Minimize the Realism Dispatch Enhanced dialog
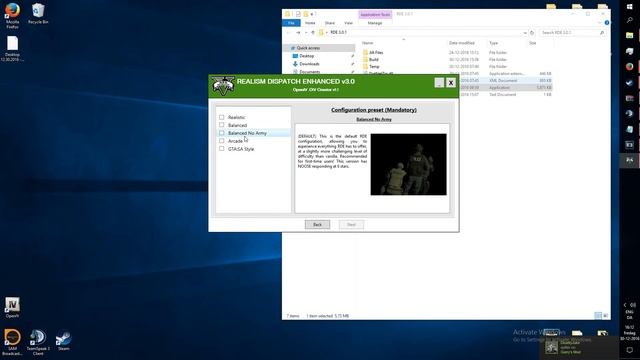The height and width of the screenshot is (360, 640). pos(439,82)
